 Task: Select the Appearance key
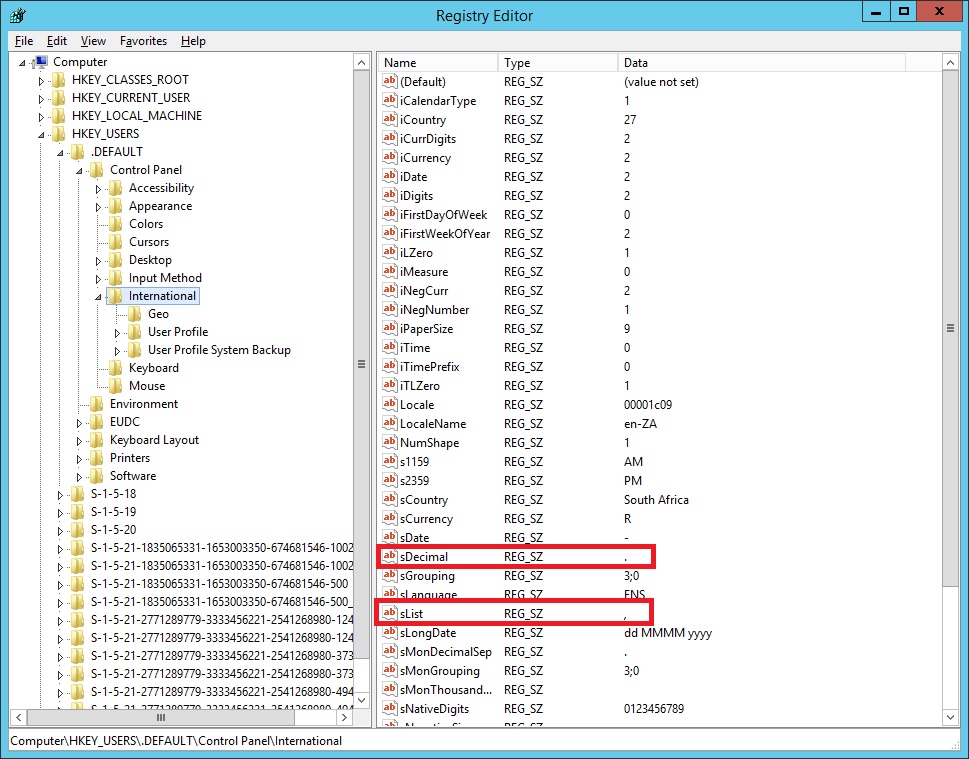pyautogui.click(x=160, y=206)
